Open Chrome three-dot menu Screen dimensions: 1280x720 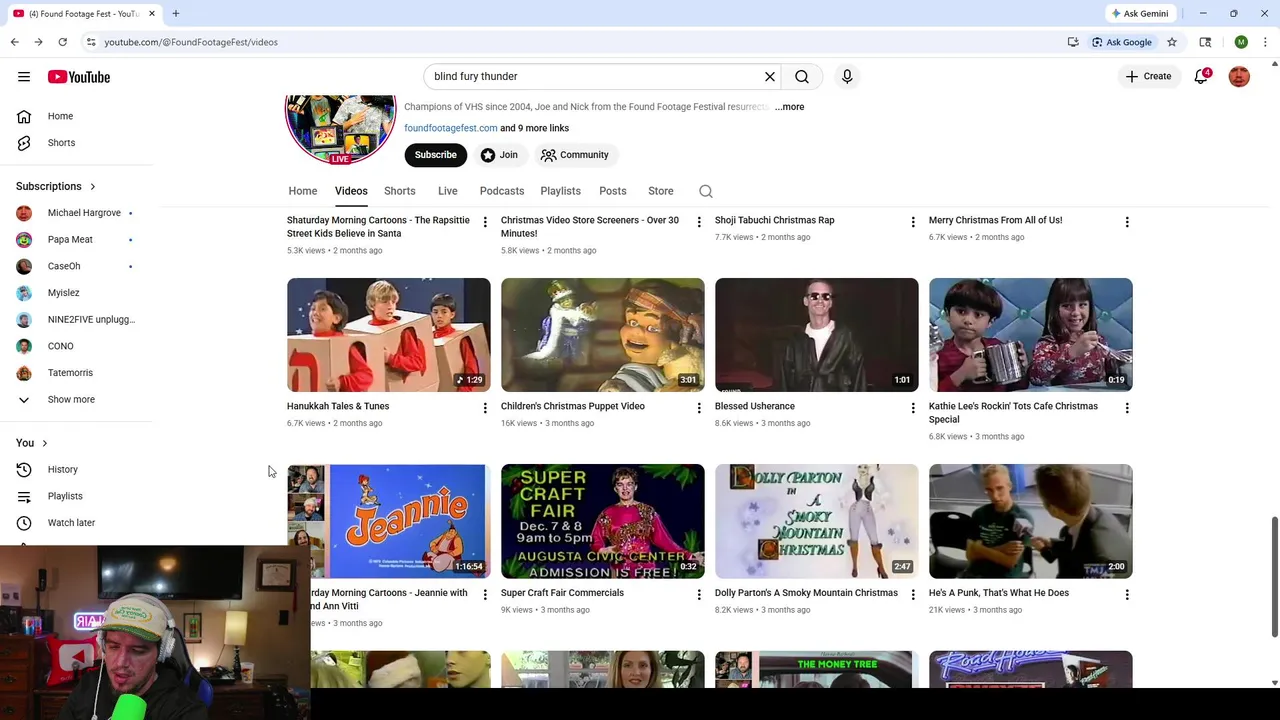coord(1265,42)
